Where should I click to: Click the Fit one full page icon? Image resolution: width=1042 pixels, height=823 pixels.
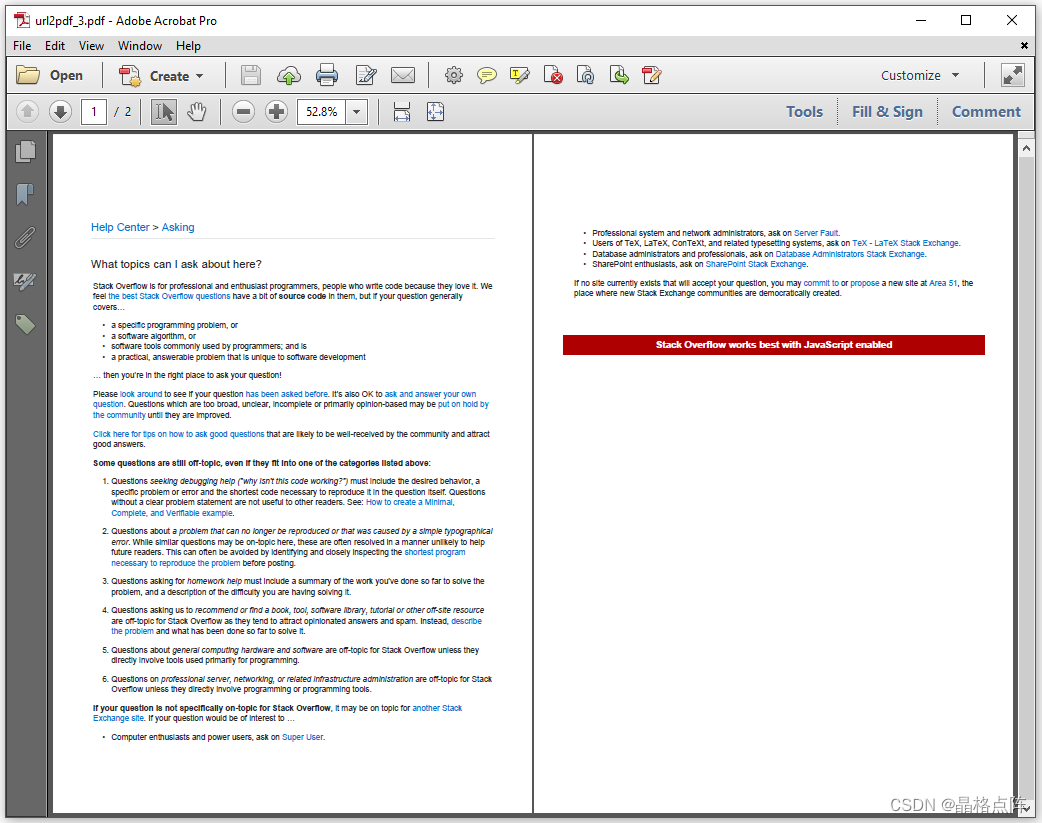tap(435, 112)
